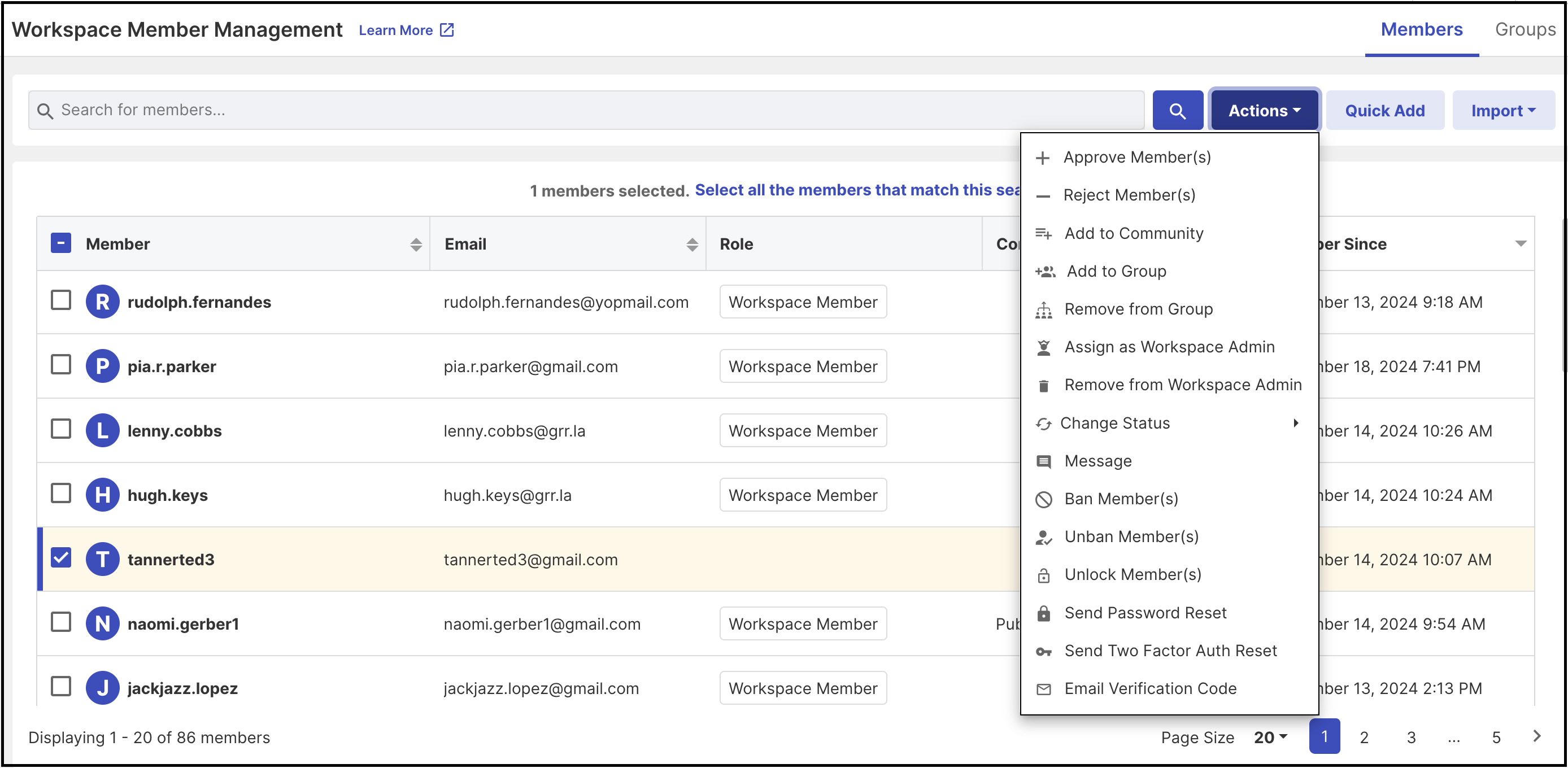The height and width of the screenshot is (768, 1568).
Task: Click the chat icon beside Message
Action: coord(1043,461)
